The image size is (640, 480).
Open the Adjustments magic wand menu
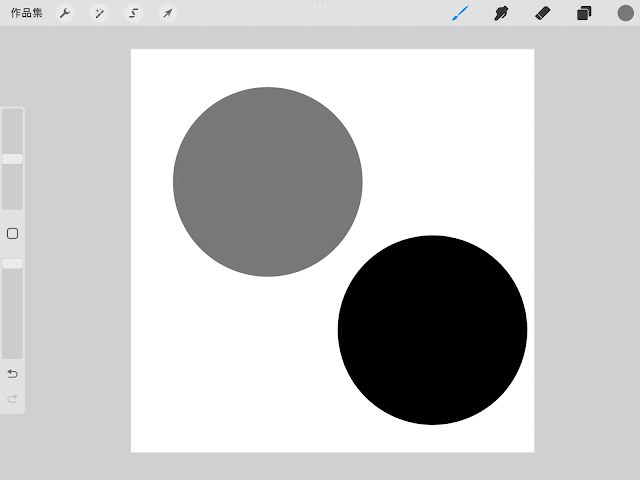pyautogui.click(x=99, y=13)
